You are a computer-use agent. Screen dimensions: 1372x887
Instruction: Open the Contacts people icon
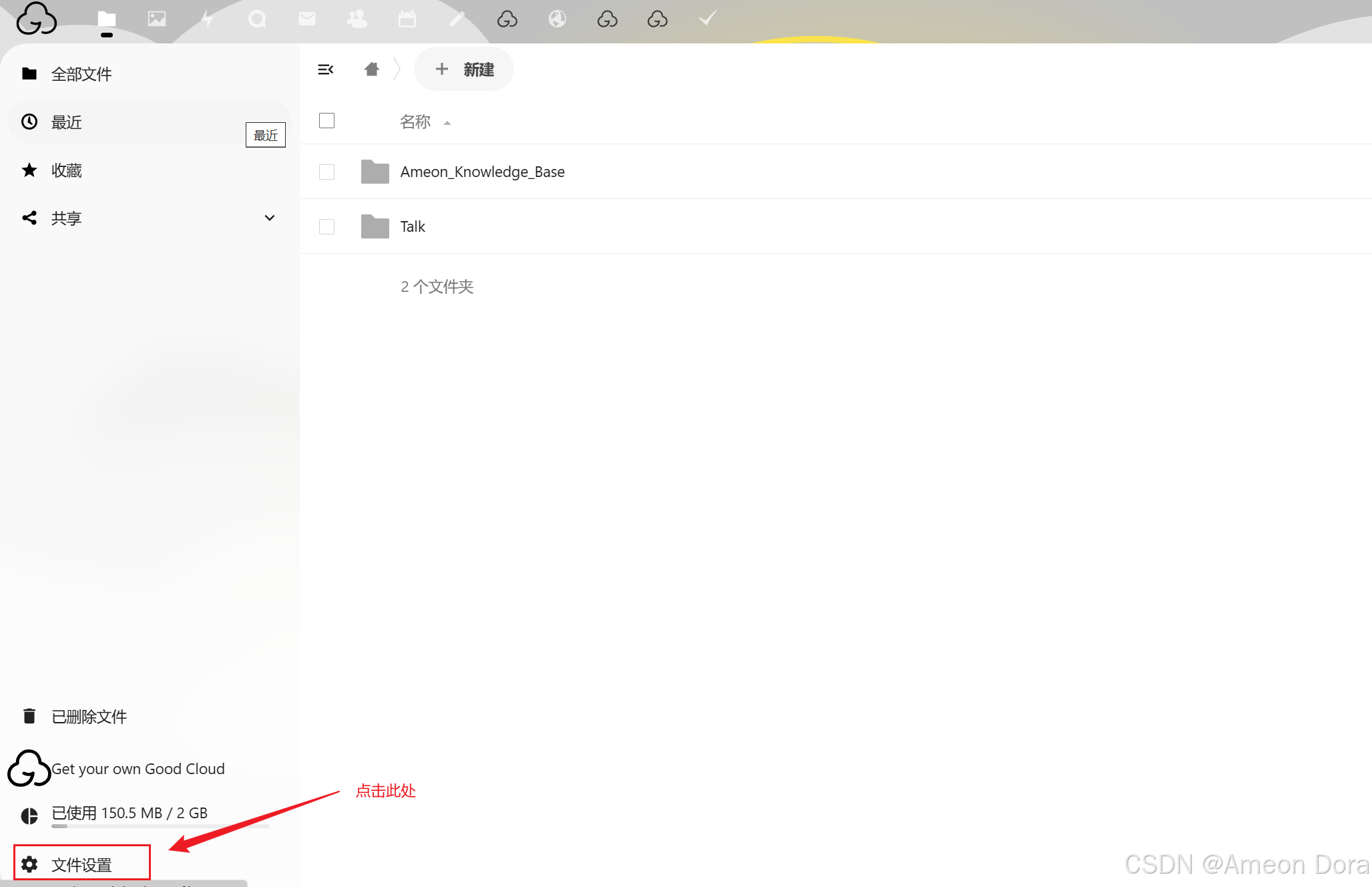pos(357,19)
